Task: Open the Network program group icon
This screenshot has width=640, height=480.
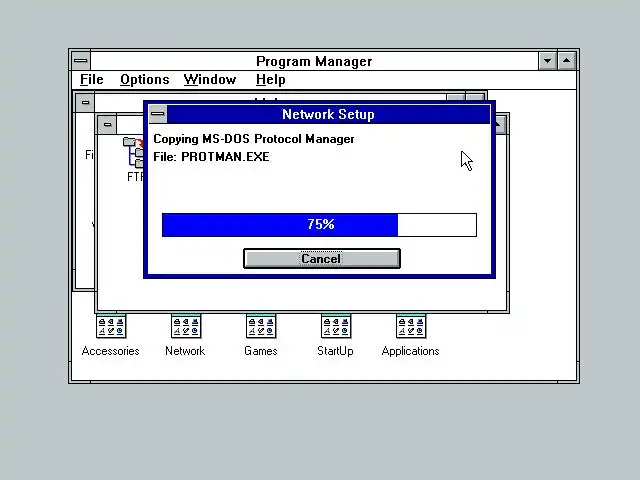Action: point(186,326)
